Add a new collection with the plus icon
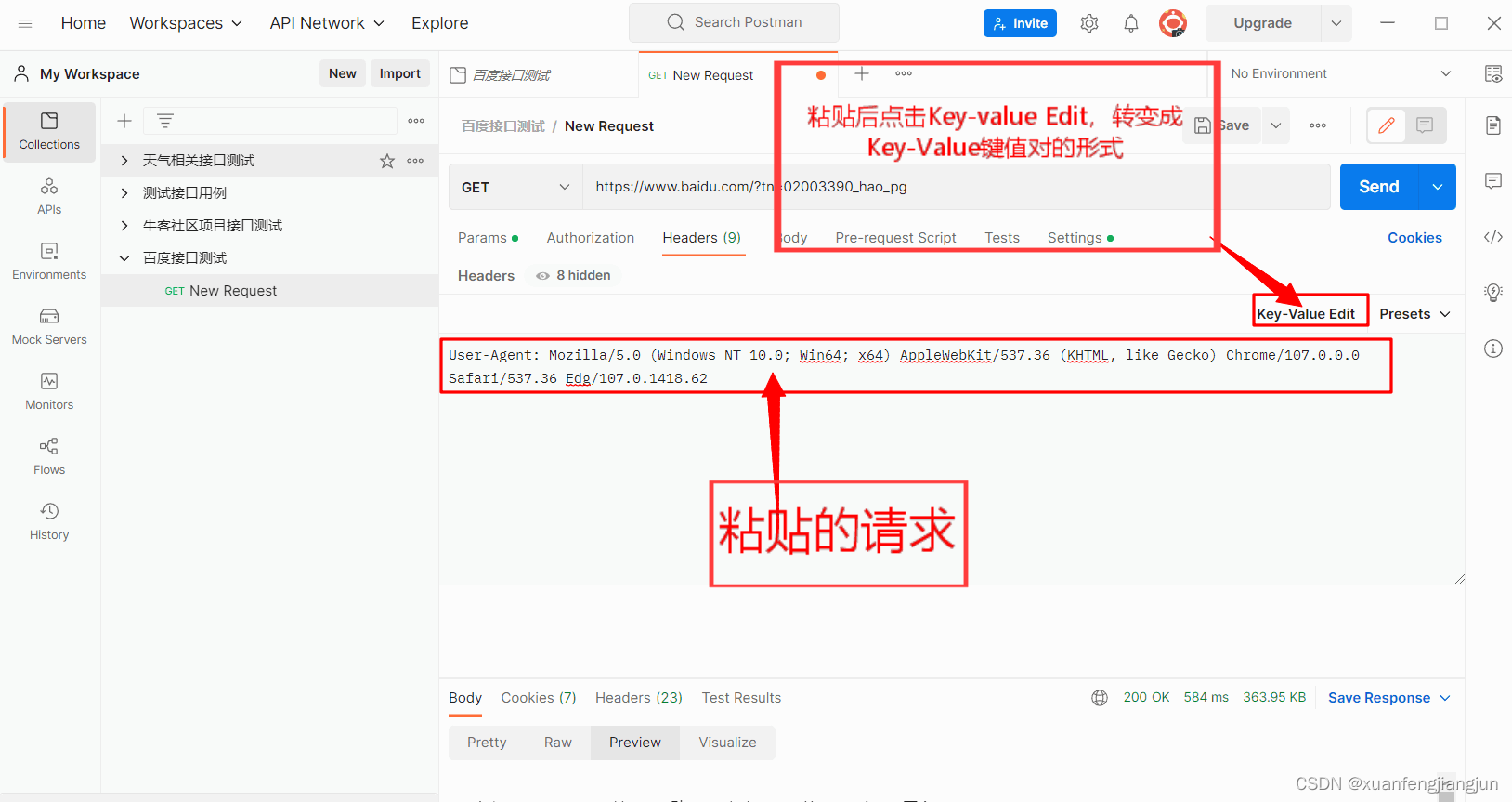Screen dimensions: 1512x802 (124, 121)
